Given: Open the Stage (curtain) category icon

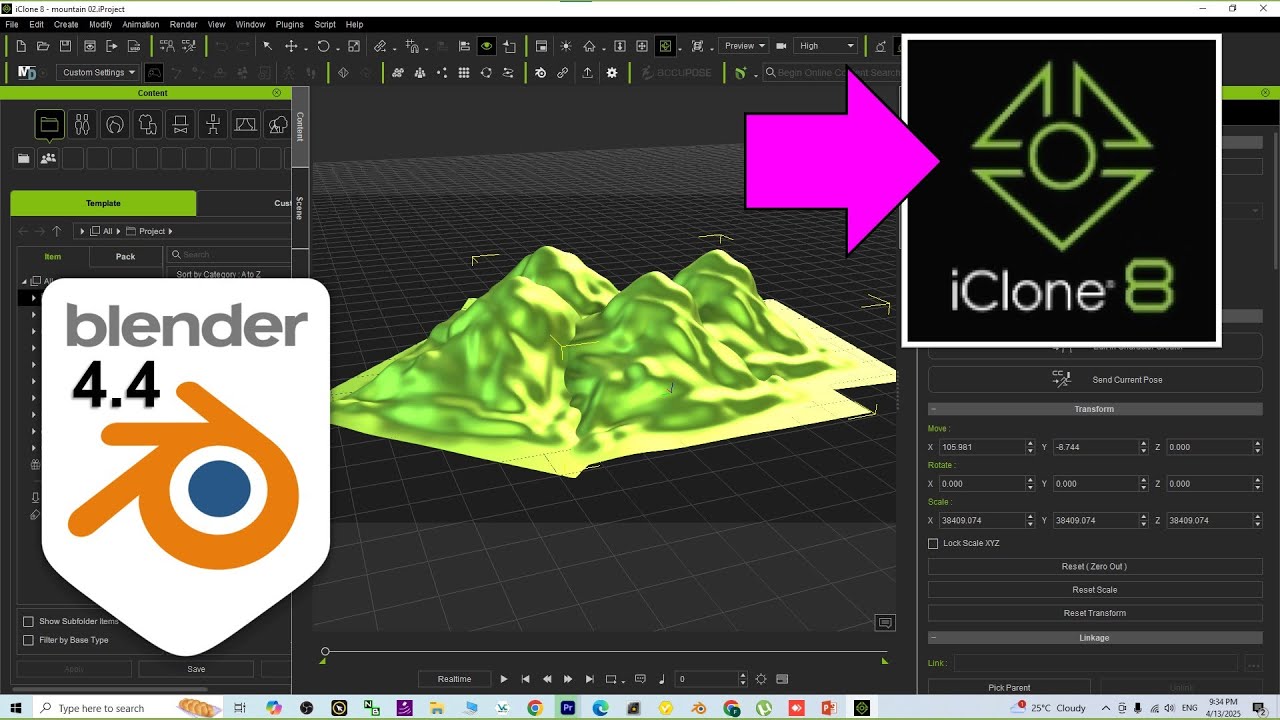Looking at the screenshot, I should point(245,125).
